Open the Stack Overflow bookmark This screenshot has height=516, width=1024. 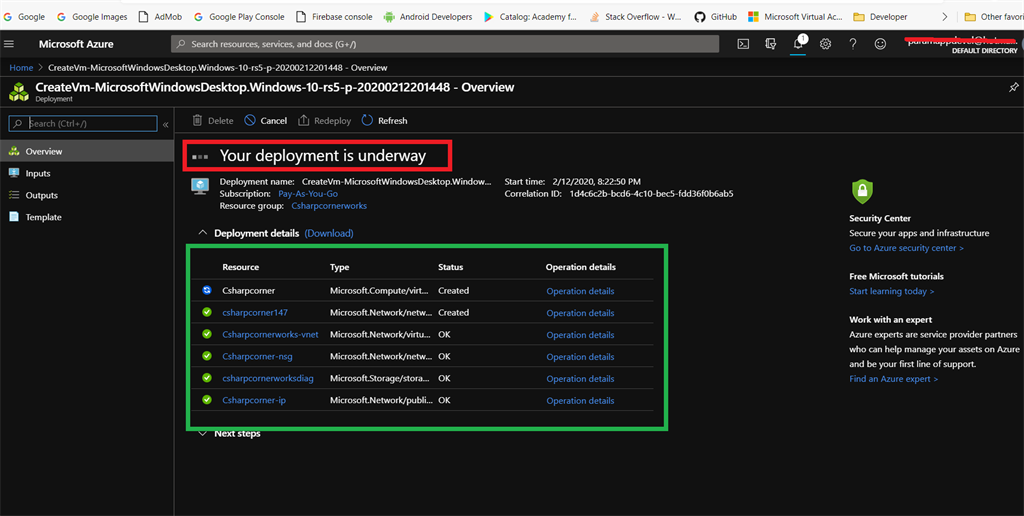coord(635,17)
